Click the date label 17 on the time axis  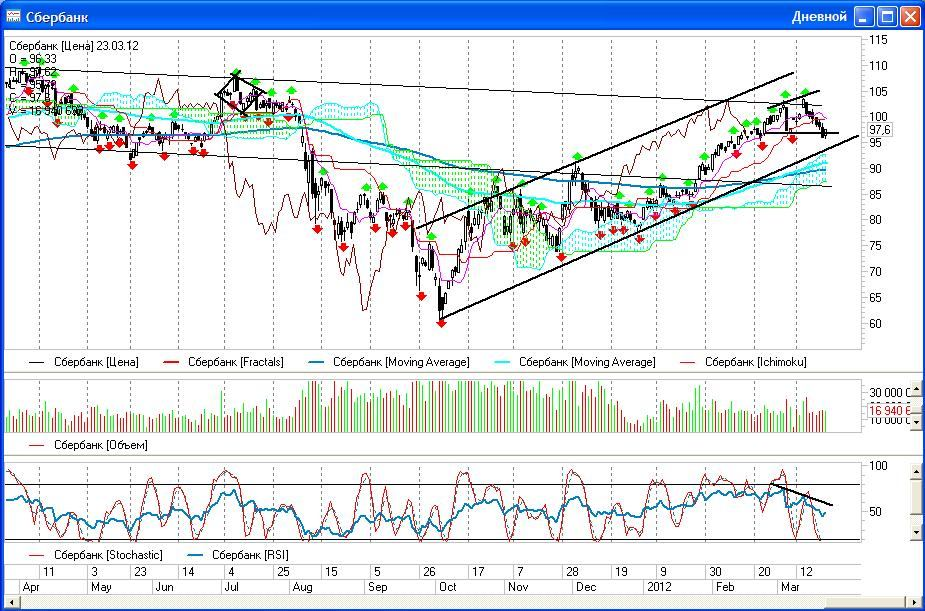point(478,572)
